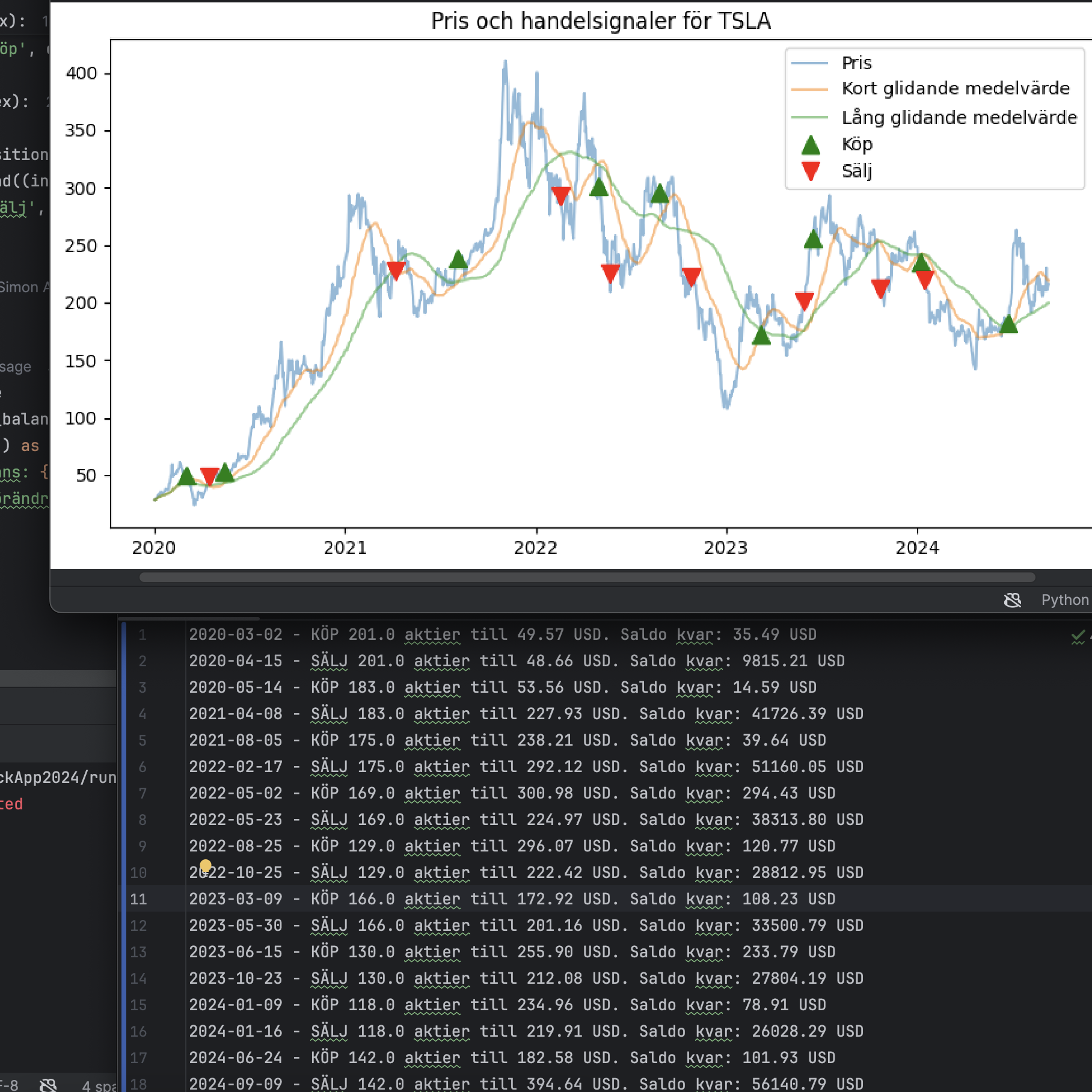This screenshot has height=1092, width=1092.
Task: Click the x-axis label 2024
Action: (x=917, y=548)
